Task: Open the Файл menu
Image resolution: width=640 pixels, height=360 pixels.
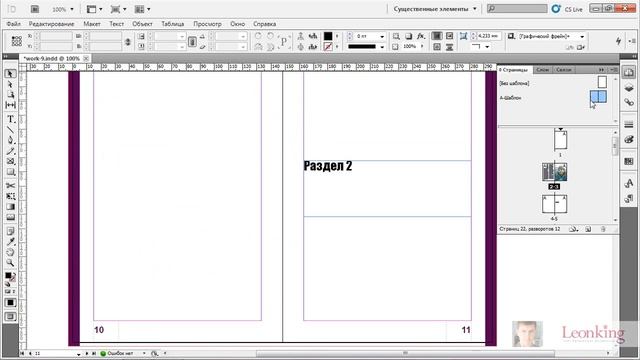Action: (13, 24)
